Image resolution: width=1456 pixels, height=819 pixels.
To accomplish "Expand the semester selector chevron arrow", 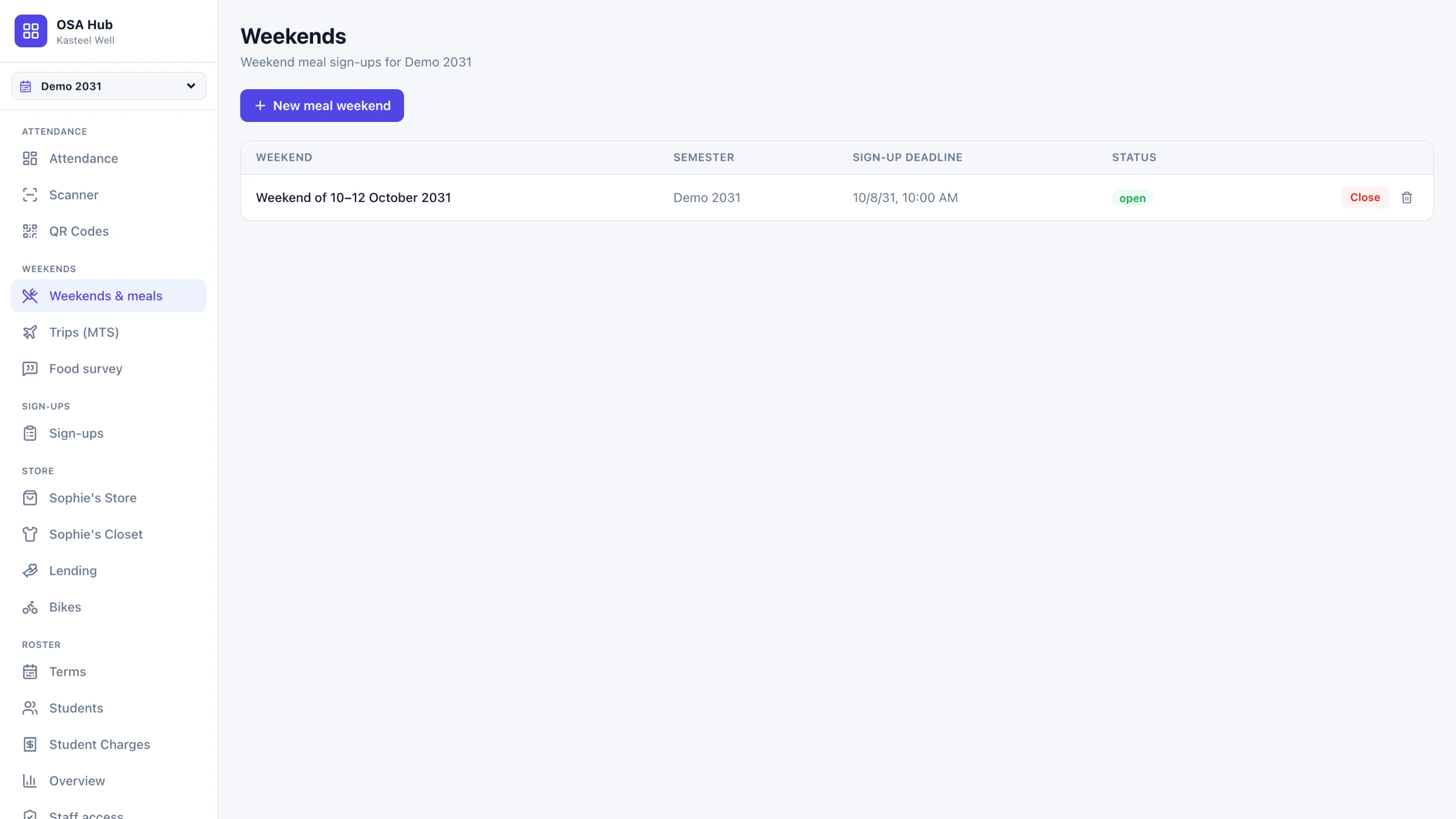I will (191, 86).
